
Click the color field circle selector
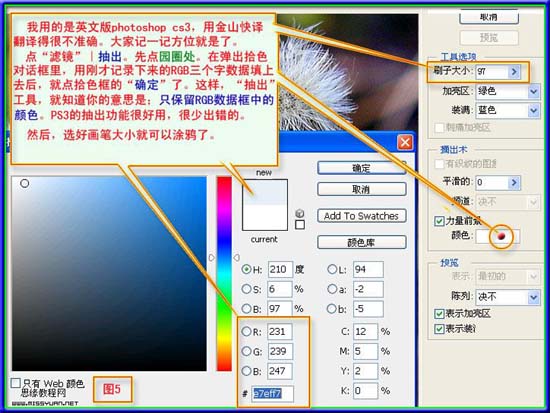click(25, 183)
